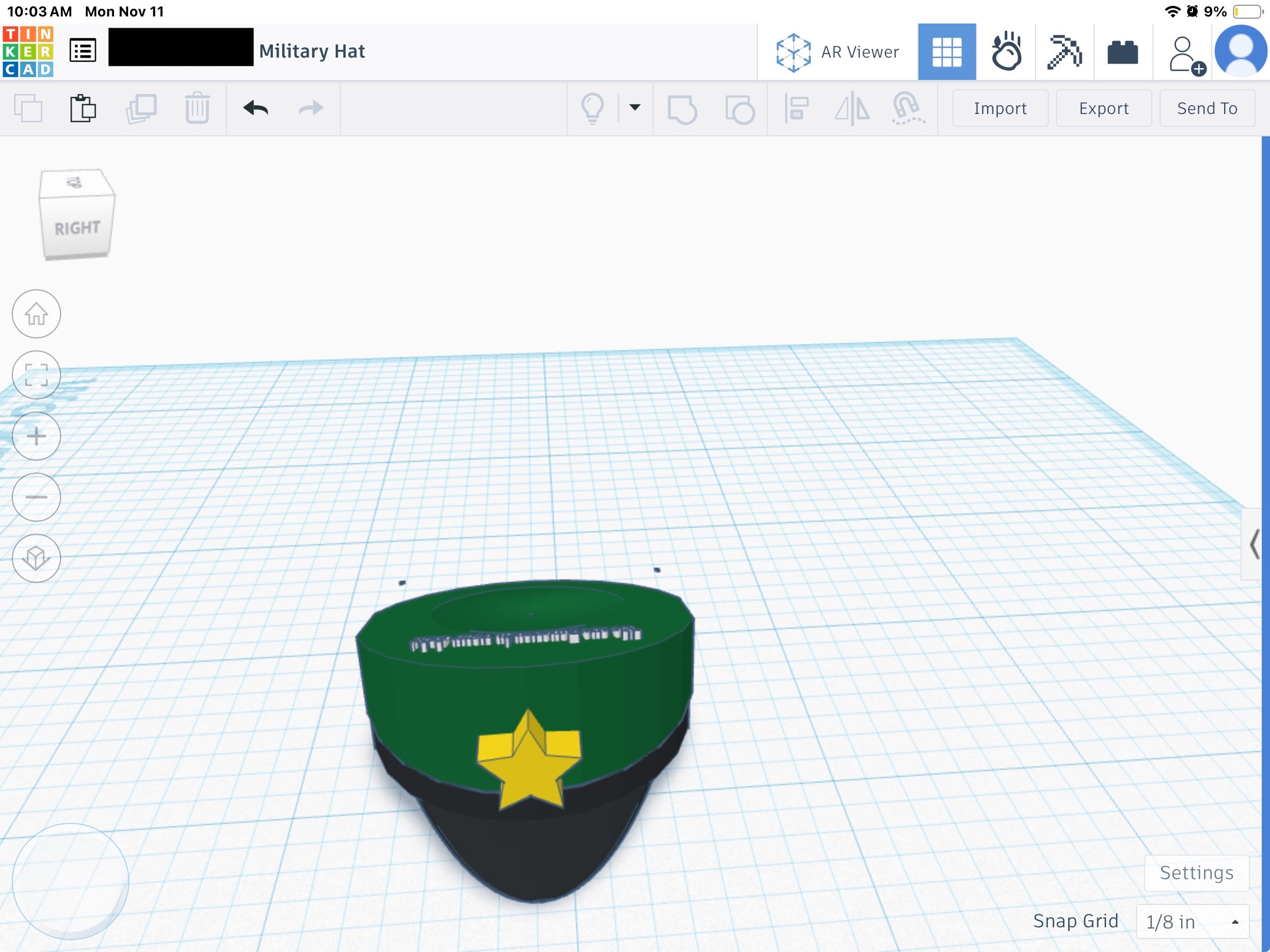Fit all shapes in view
This screenshot has height=952, width=1270.
36,375
